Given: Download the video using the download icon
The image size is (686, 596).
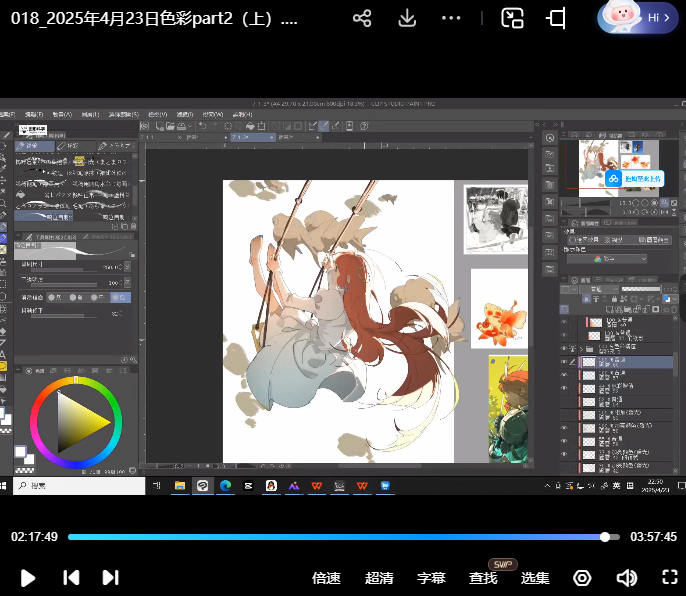Looking at the screenshot, I should pos(407,19).
